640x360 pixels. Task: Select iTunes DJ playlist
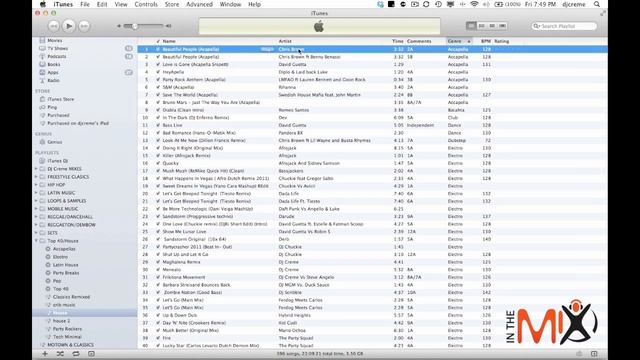(58, 161)
